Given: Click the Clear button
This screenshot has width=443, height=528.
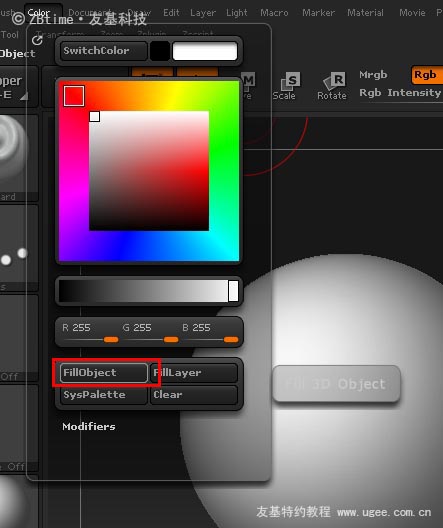Looking at the screenshot, I should coord(194,395).
